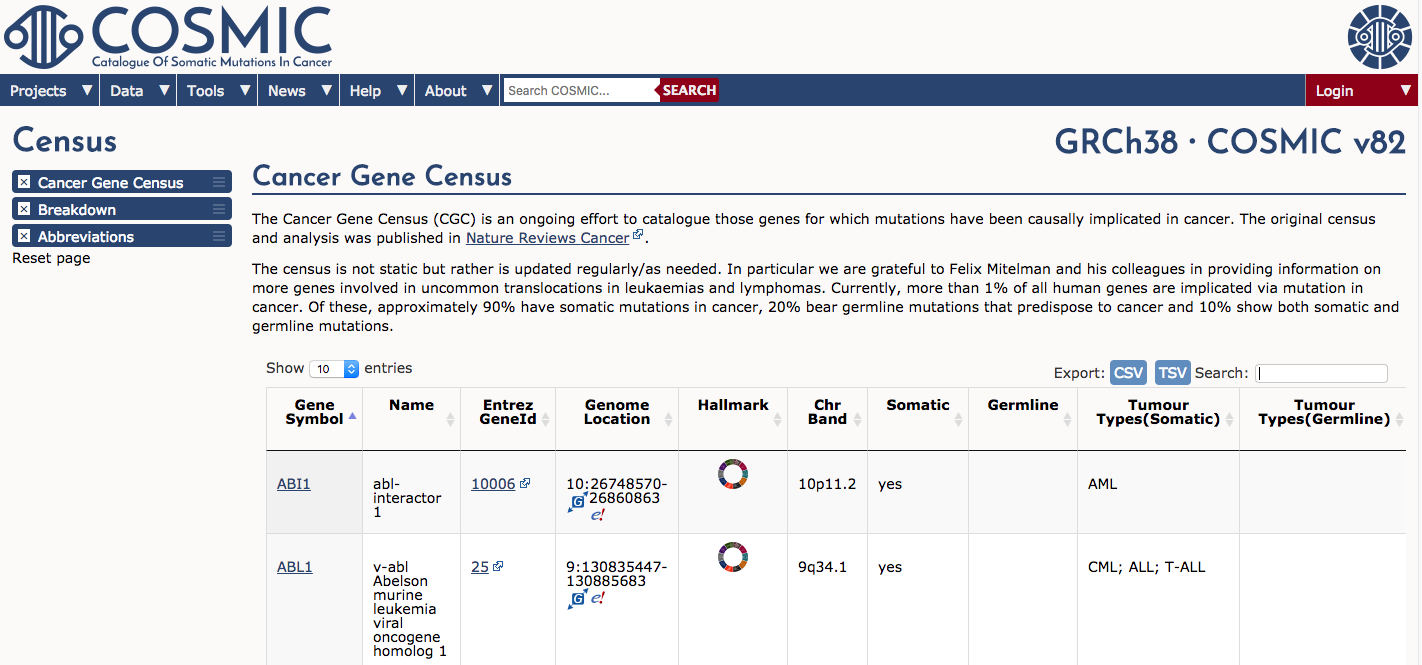Click the COSMIC logo at top left
This screenshot has width=1422, height=665.
168,36
